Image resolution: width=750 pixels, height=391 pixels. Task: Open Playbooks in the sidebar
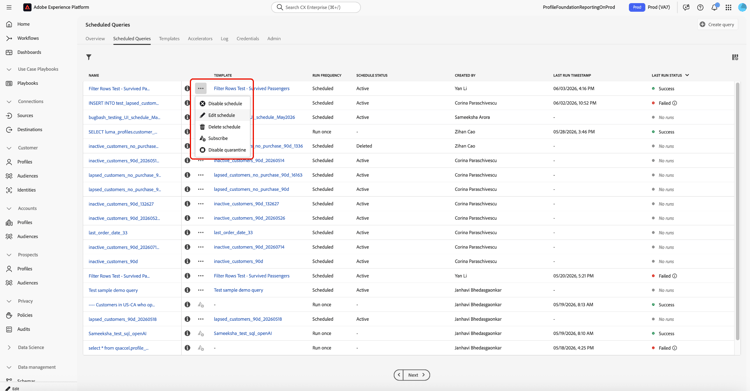point(27,83)
